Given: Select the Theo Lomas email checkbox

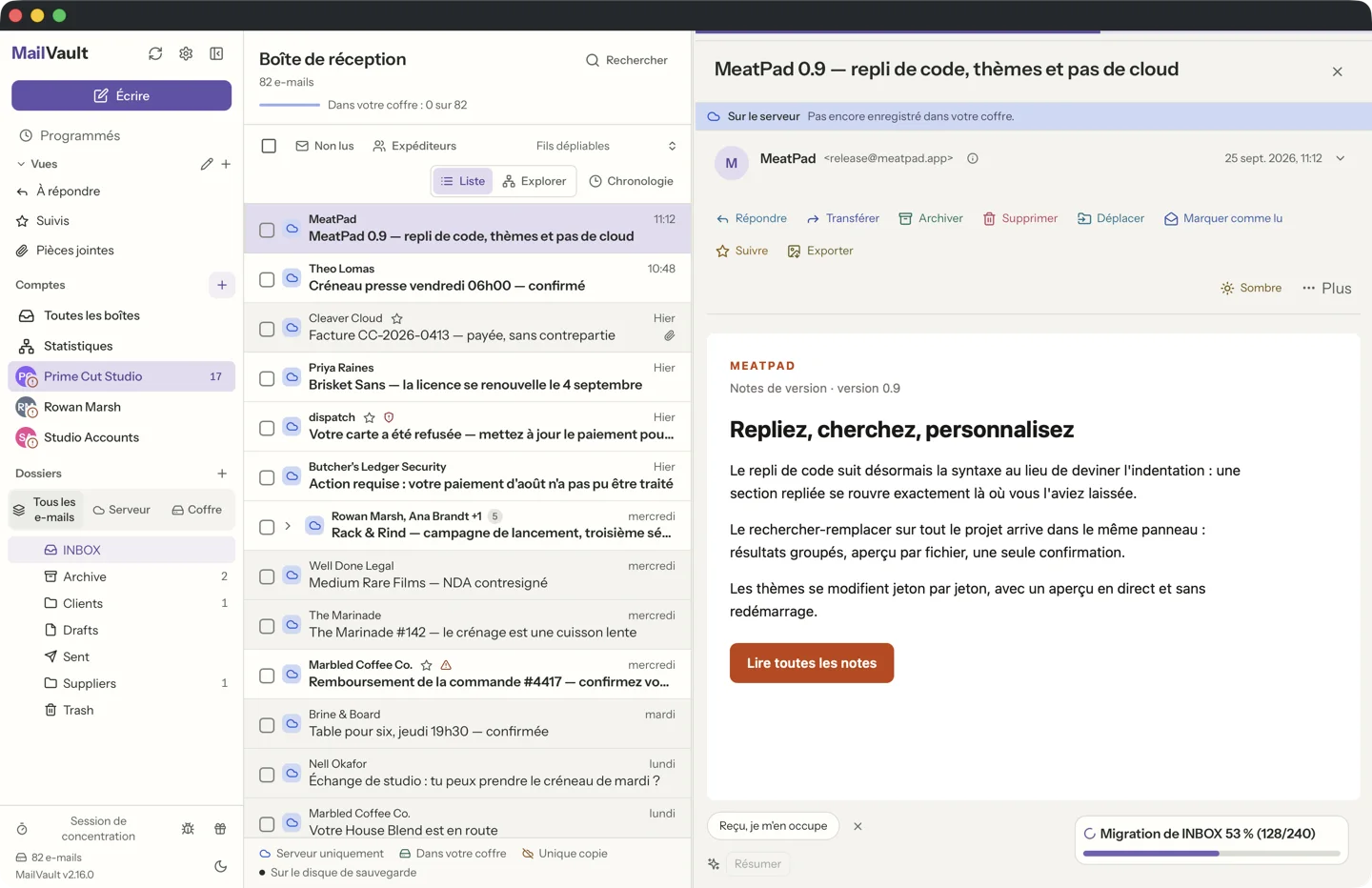Looking at the screenshot, I should point(267,279).
